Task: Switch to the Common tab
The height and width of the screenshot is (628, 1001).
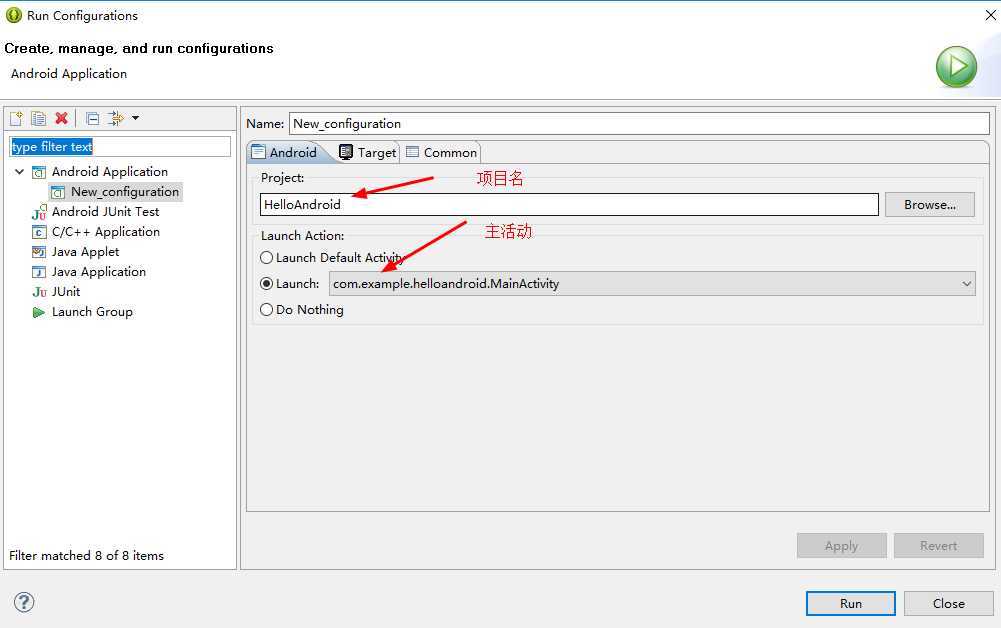Action: tap(442, 153)
